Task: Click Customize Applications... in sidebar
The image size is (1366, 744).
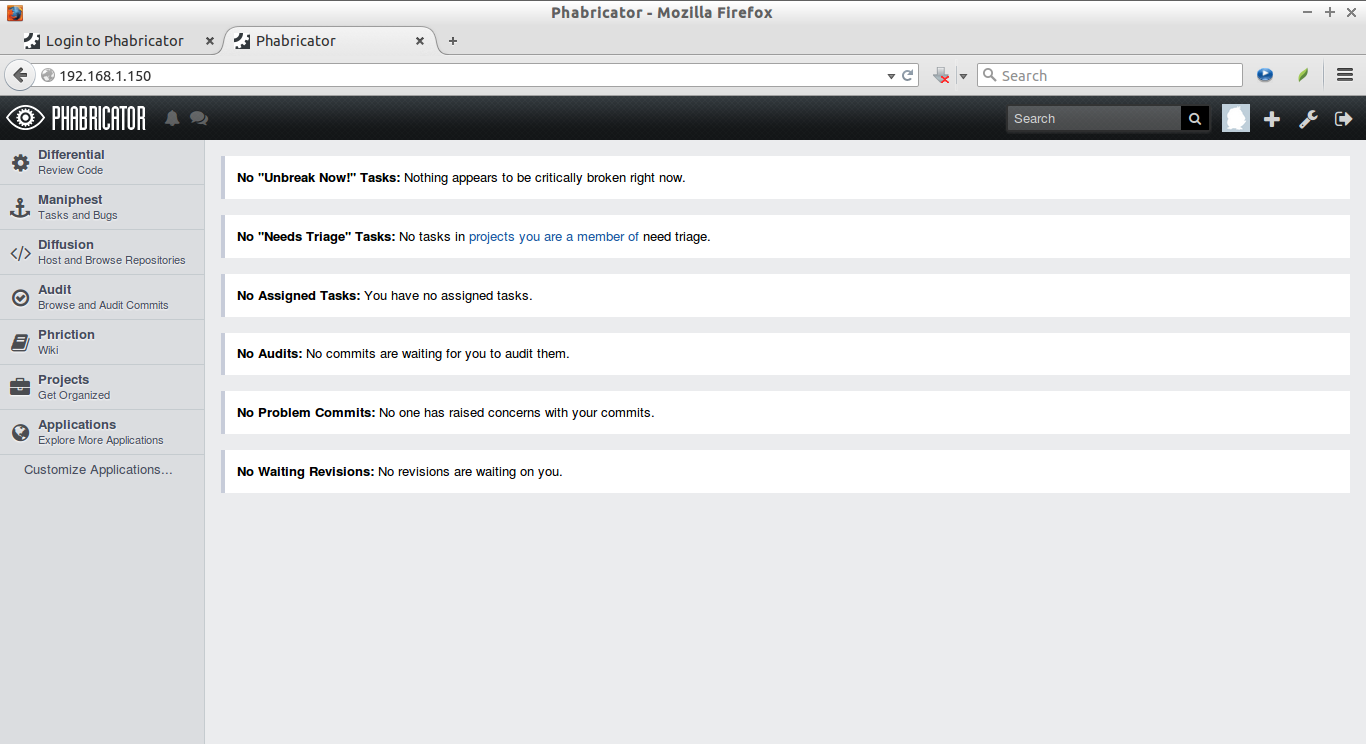Action: (x=98, y=470)
